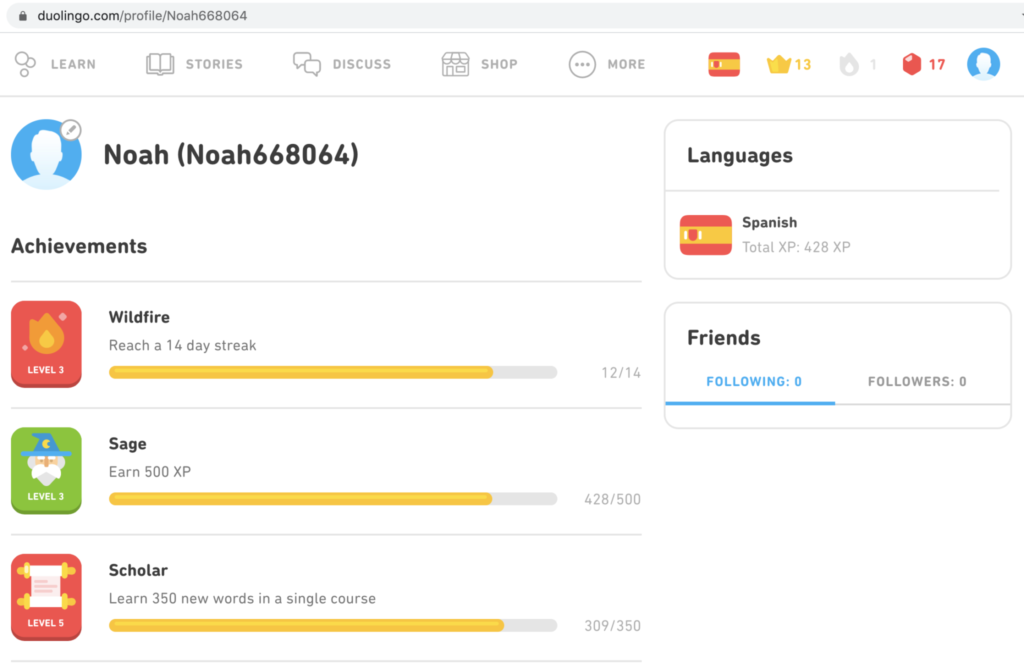Click the Languages heading
The image size is (1024, 663).
(740, 155)
